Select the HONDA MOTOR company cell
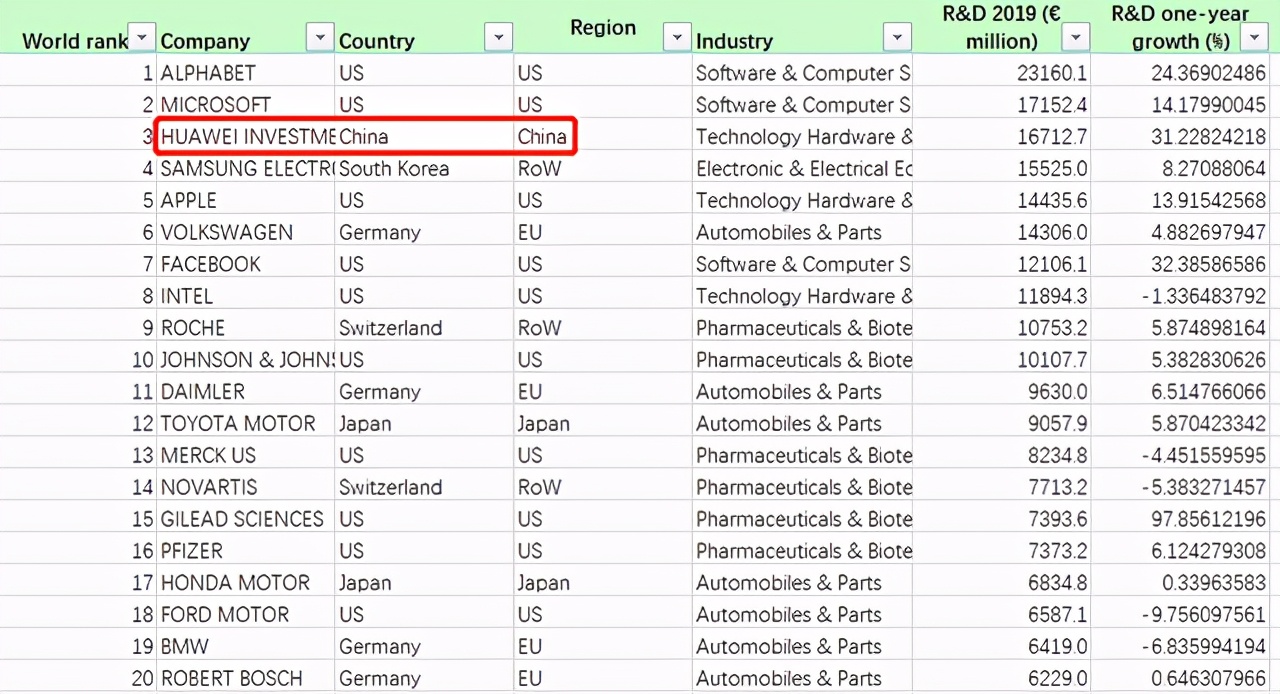Image resolution: width=1280 pixels, height=694 pixels. tap(246, 583)
